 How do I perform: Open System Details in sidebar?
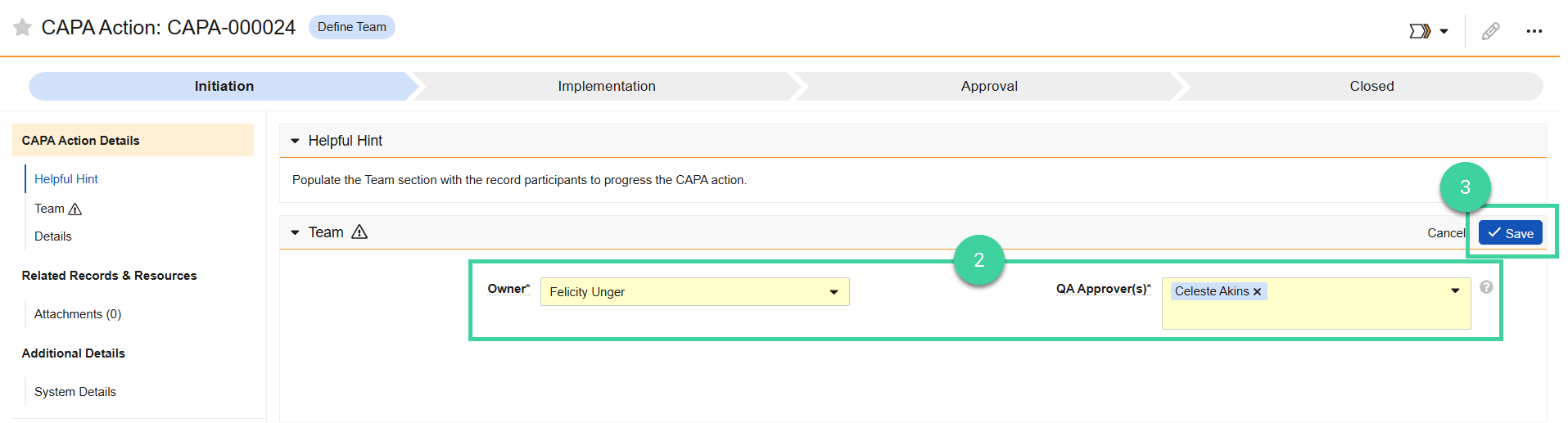click(75, 392)
